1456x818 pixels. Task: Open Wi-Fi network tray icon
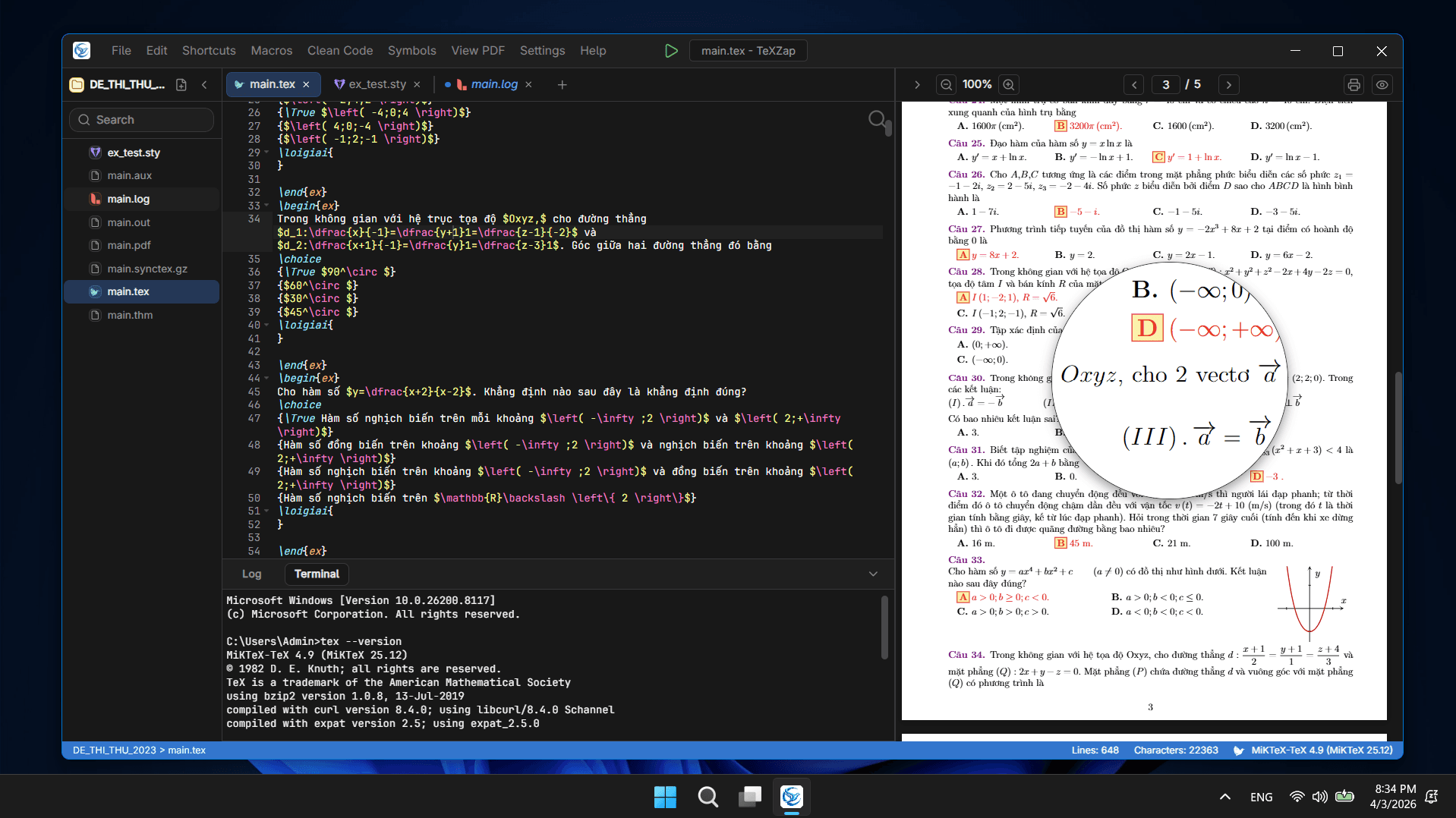[x=1297, y=797]
